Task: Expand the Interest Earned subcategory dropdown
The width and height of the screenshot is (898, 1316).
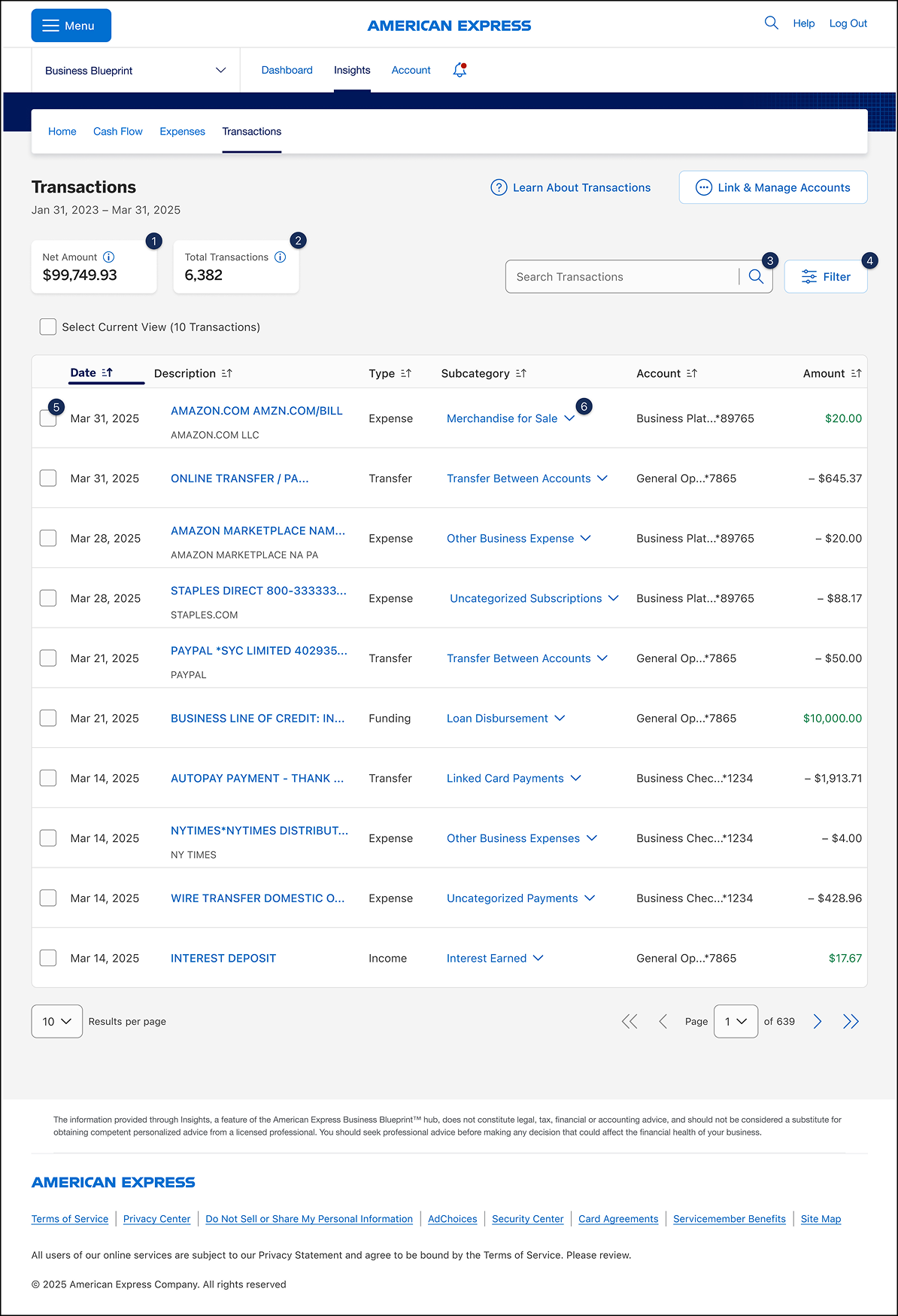Action: (x=538, y=958)
